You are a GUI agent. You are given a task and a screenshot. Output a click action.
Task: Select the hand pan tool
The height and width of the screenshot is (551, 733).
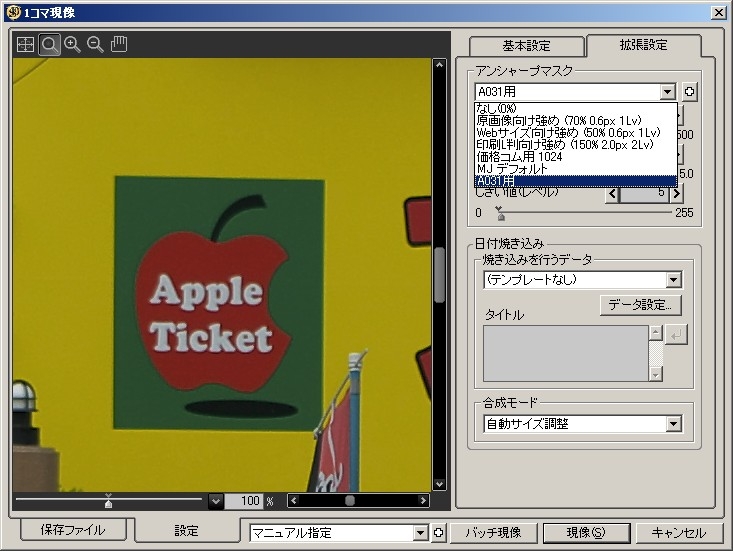(x=119, y=44)
